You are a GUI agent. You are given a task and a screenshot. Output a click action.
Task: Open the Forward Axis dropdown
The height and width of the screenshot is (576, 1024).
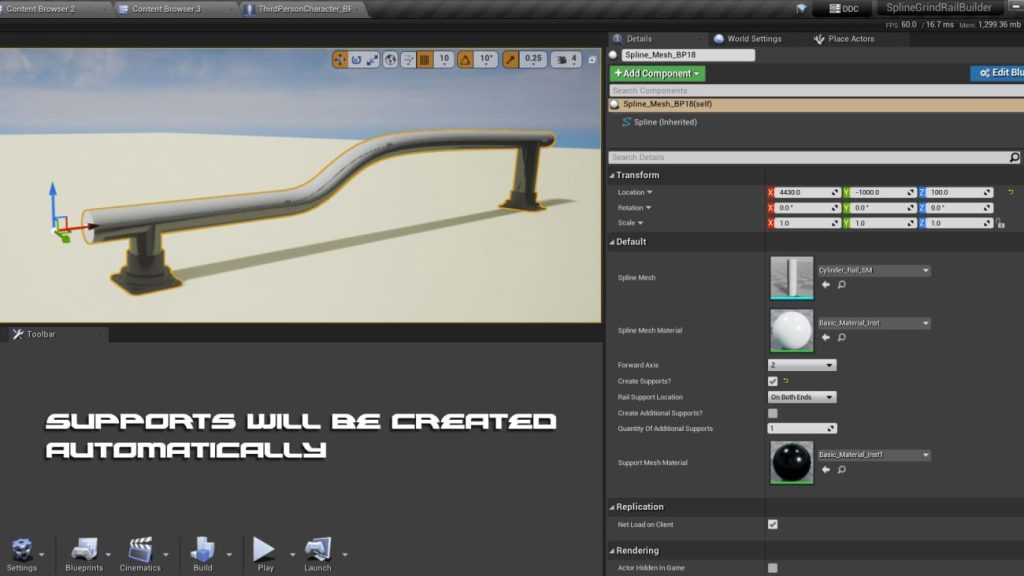[x=802, y=365]
